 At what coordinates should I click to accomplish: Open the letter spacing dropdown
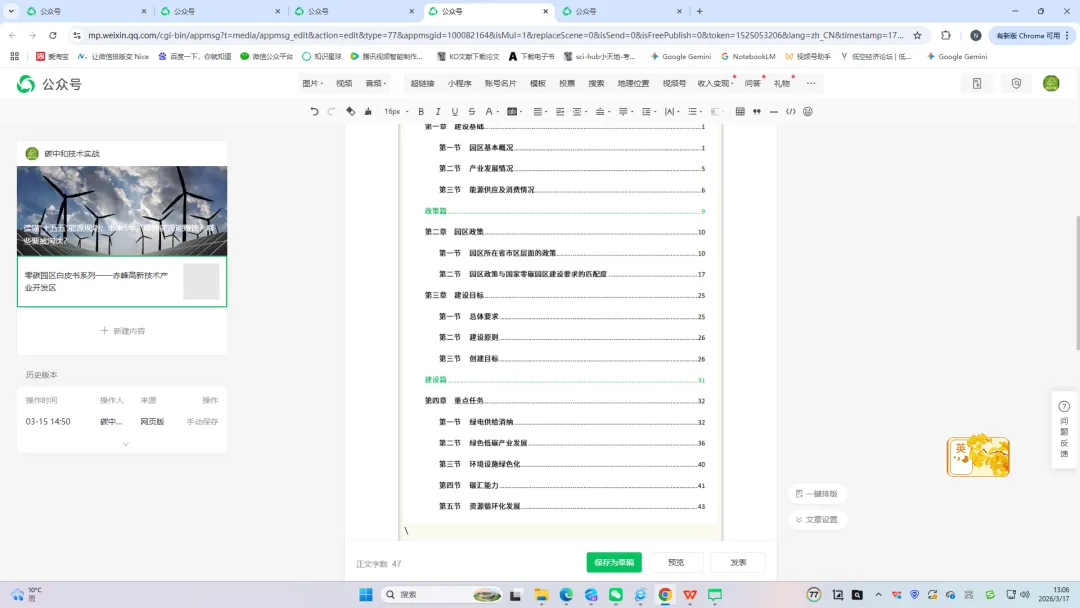[672, 112]
